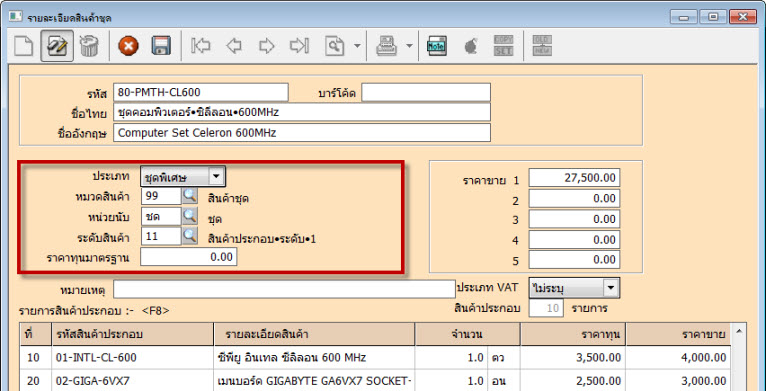Click the ราคาขาย column header in table
766x391 pixels.
(679, 334)
